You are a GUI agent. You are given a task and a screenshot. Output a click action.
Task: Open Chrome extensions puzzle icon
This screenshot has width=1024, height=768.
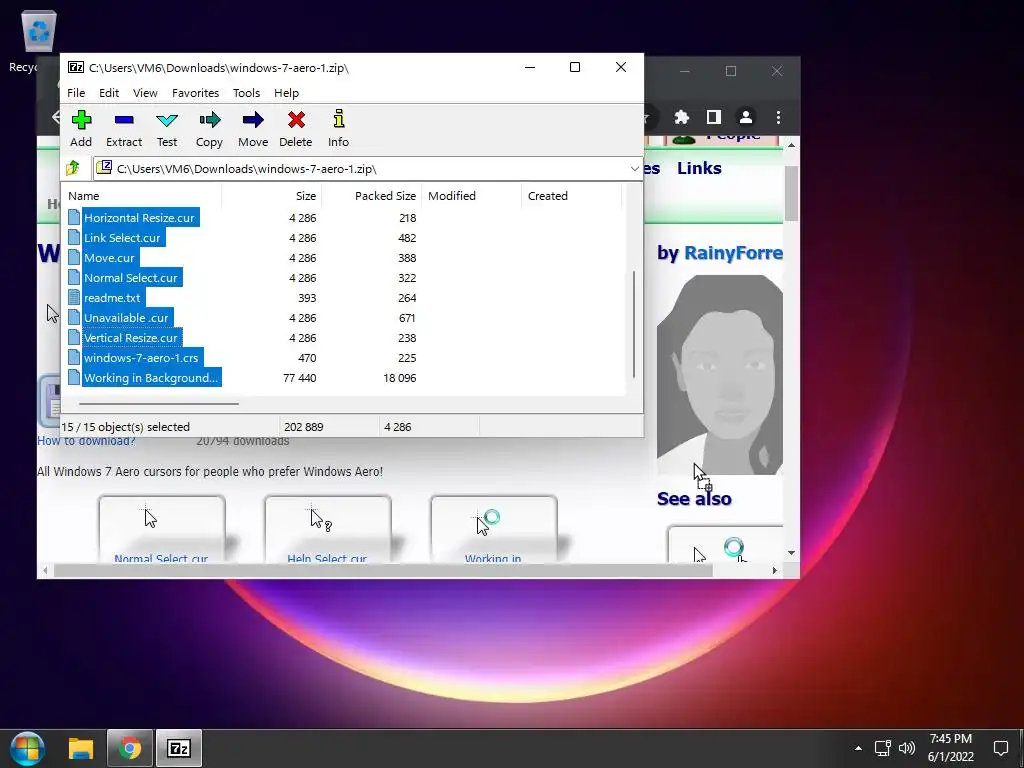(682, 117)
